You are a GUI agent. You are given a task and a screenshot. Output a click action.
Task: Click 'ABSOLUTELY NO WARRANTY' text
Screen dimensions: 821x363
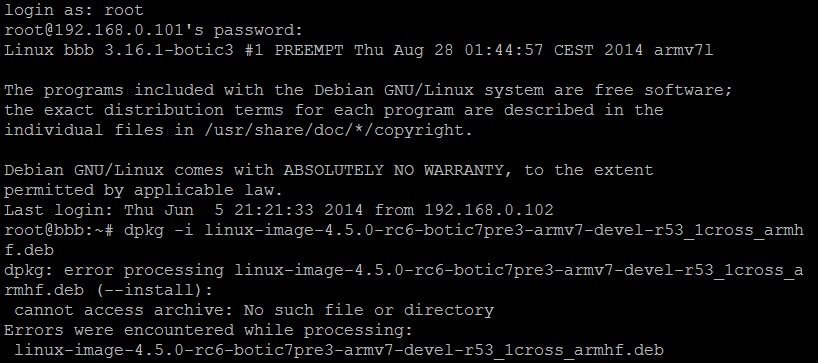point(394,170)
